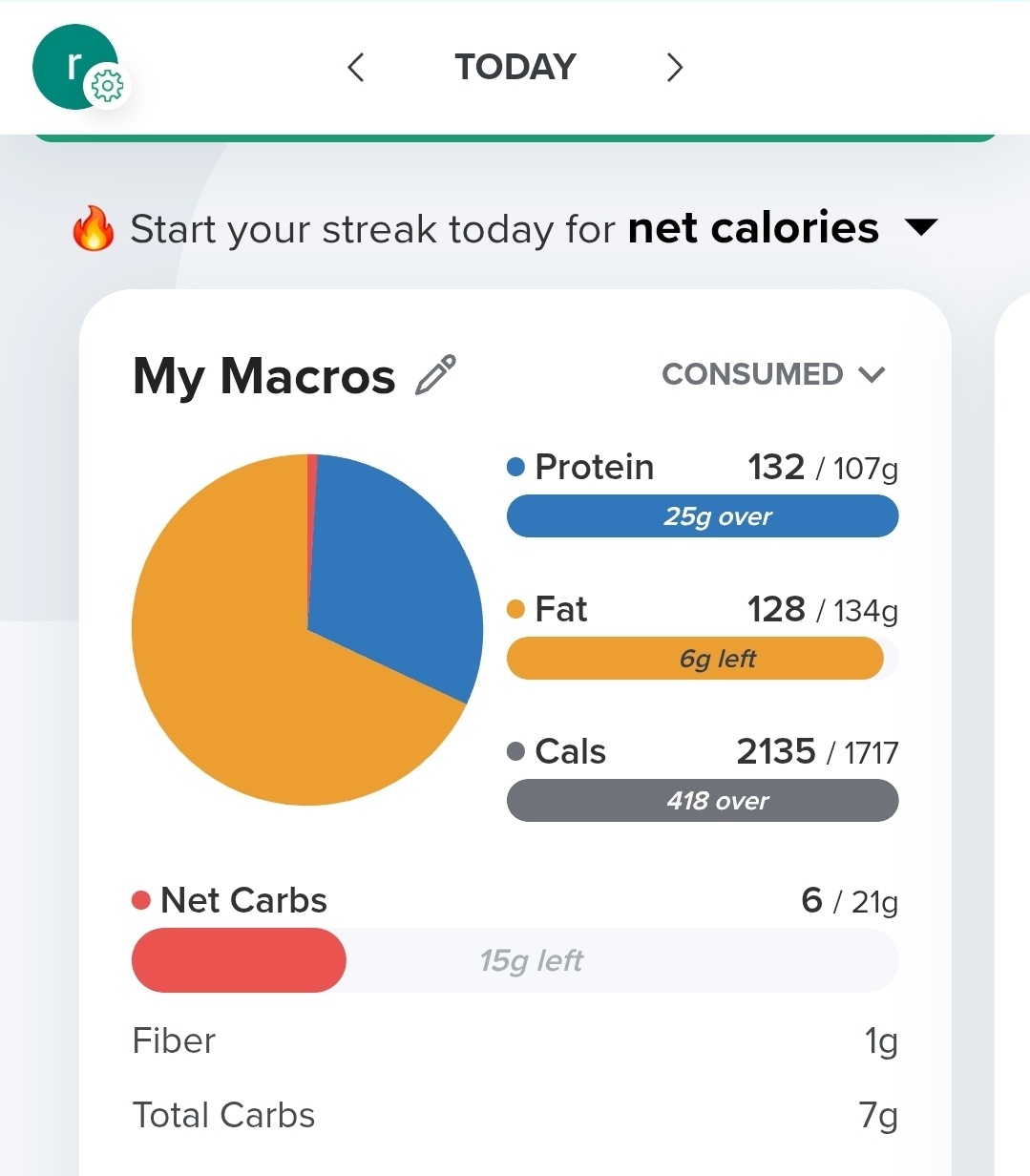Tap Net Carbs 15g left bar
The image size is (1030, 1176).
[x=515, y=960]
